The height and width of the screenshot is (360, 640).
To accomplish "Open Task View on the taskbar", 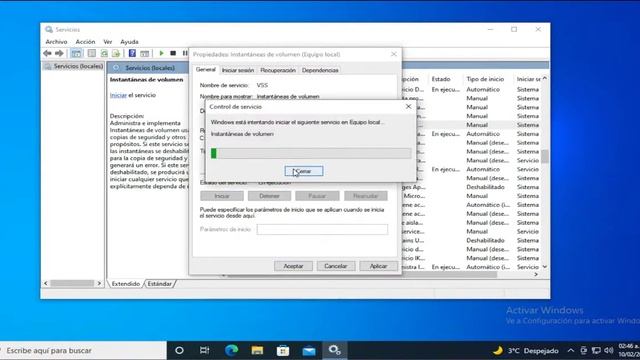I will pos(204,350).
